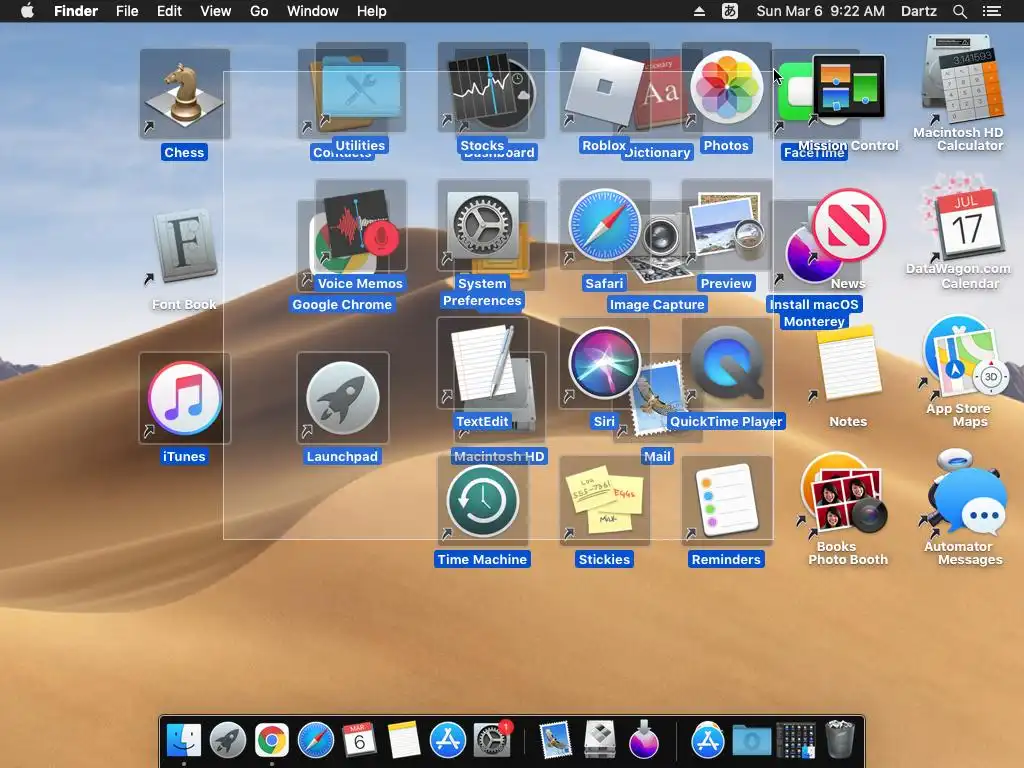Open System Preferences with badge in Dock
Viewport: 1024px width, 768px height.
(492, 740)
